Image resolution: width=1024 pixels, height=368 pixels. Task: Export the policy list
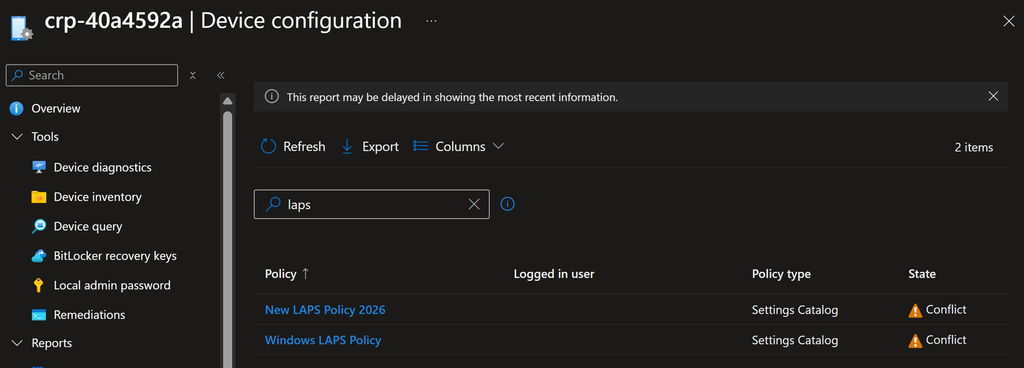[x=370, y=146]
